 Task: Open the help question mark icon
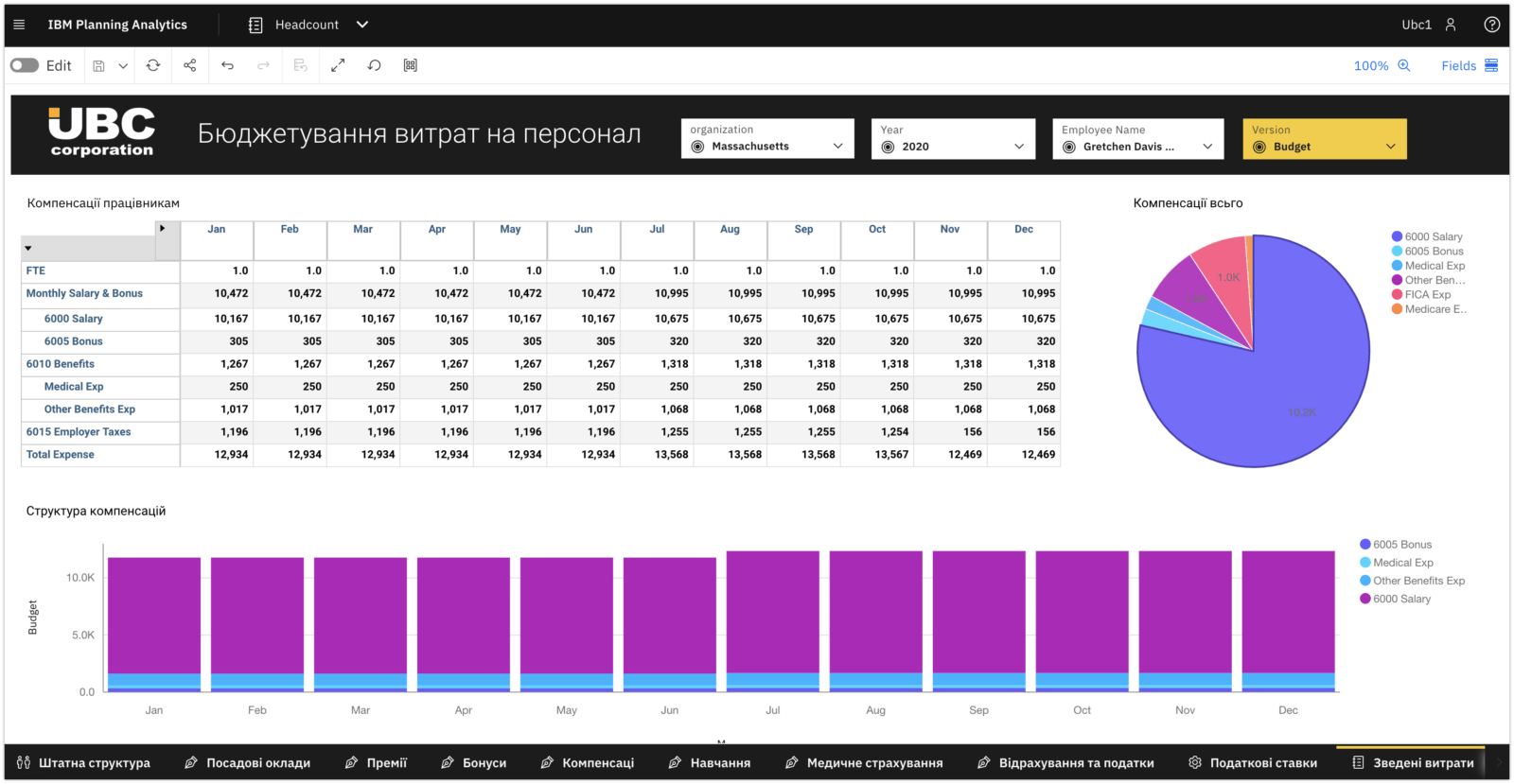1492,25
